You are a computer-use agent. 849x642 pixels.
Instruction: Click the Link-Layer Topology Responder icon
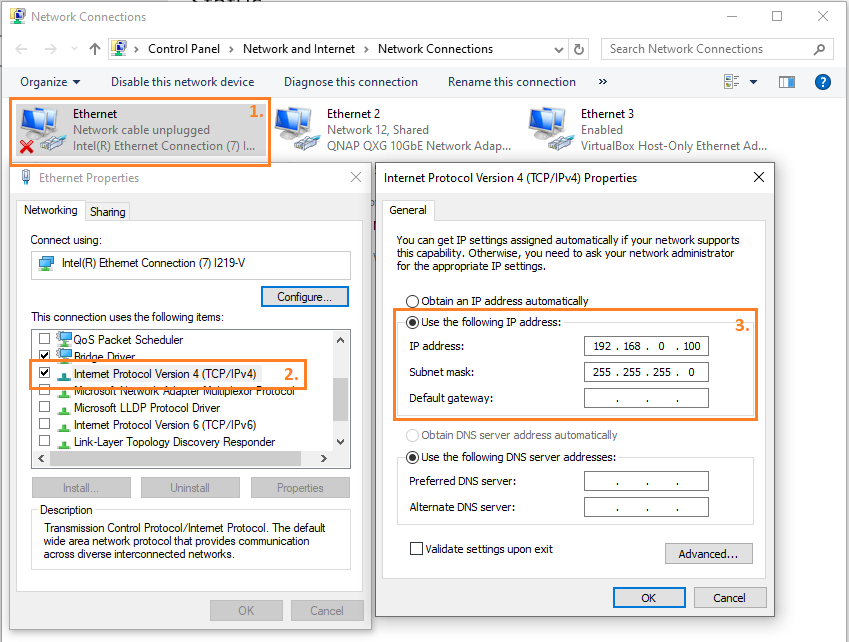click(x=64, y=443)
